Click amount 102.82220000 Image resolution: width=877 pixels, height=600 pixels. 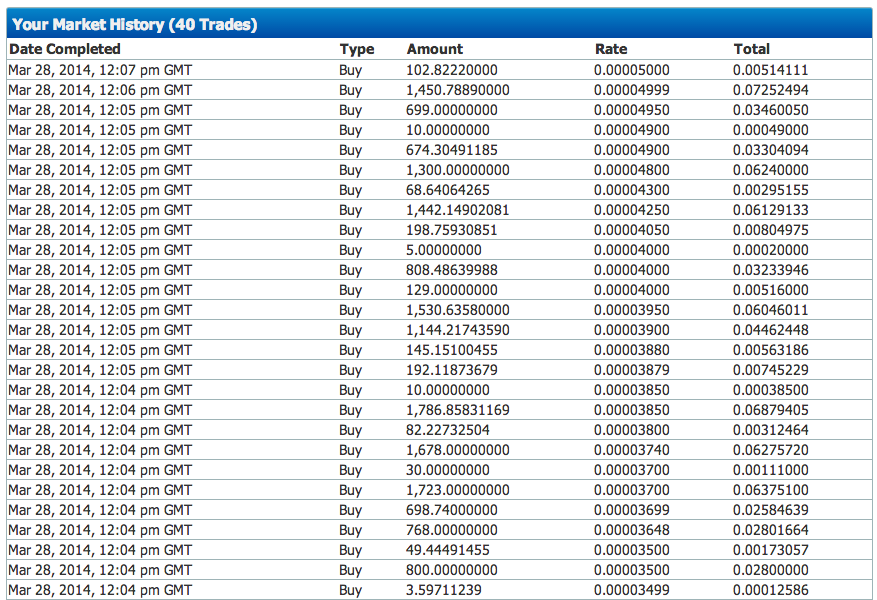tap(452, 70)
